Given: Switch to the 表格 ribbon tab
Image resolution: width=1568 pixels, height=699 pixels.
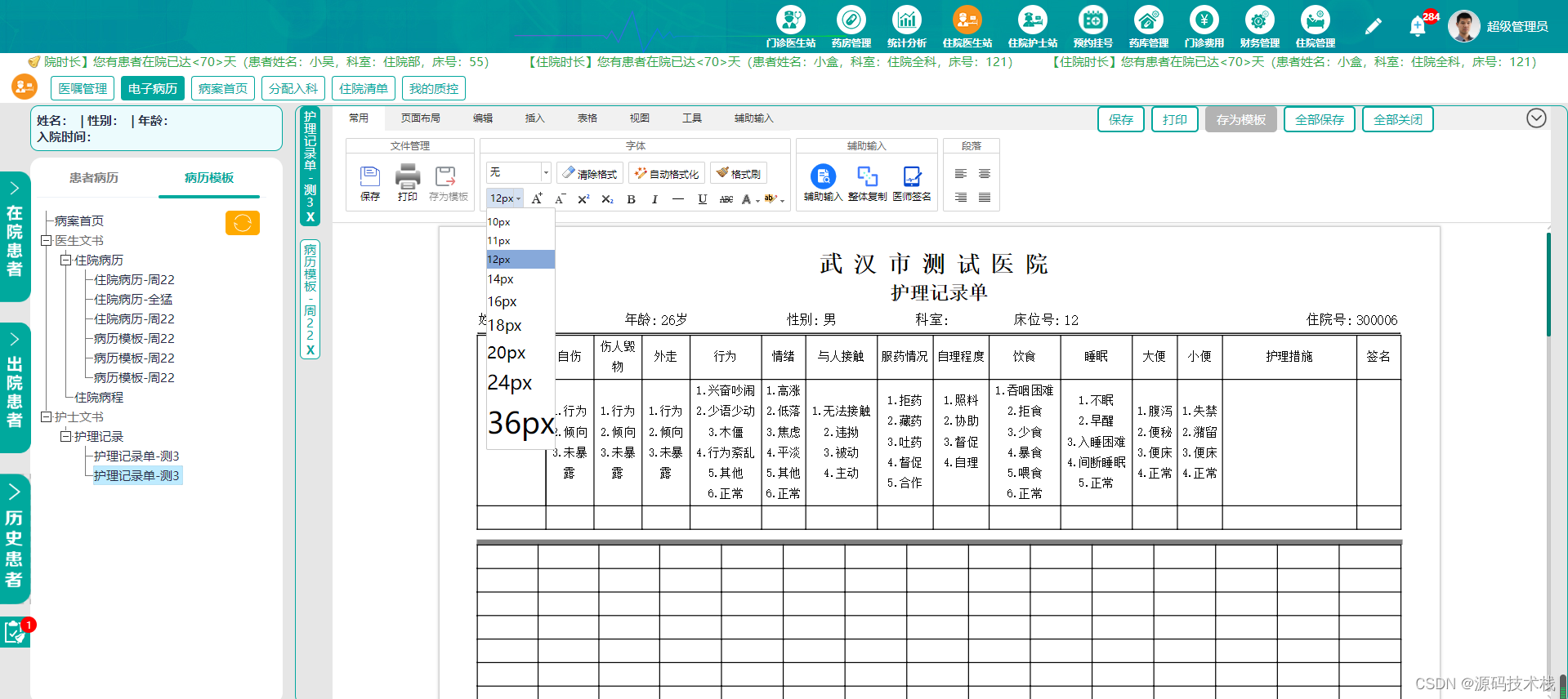Looking at the screenshot, I should (587, 118).
